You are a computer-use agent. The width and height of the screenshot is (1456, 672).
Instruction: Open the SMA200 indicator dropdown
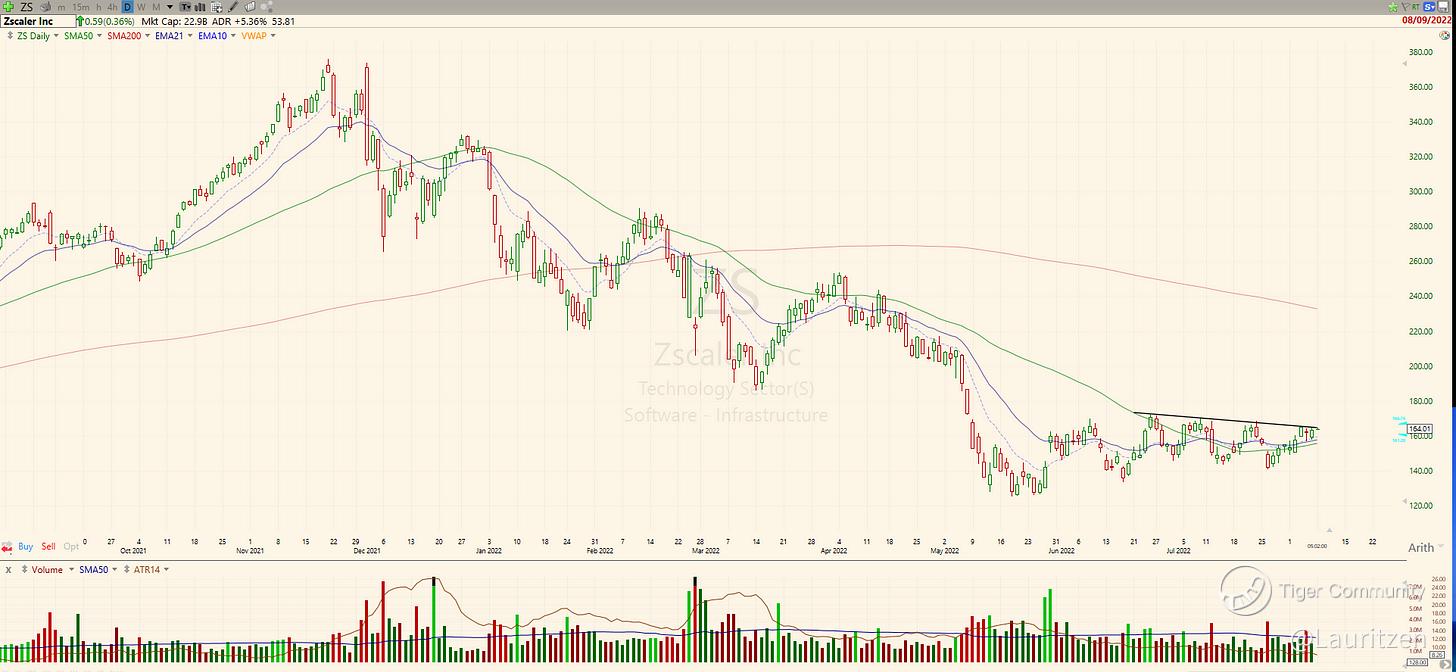(x=147, y=35)
